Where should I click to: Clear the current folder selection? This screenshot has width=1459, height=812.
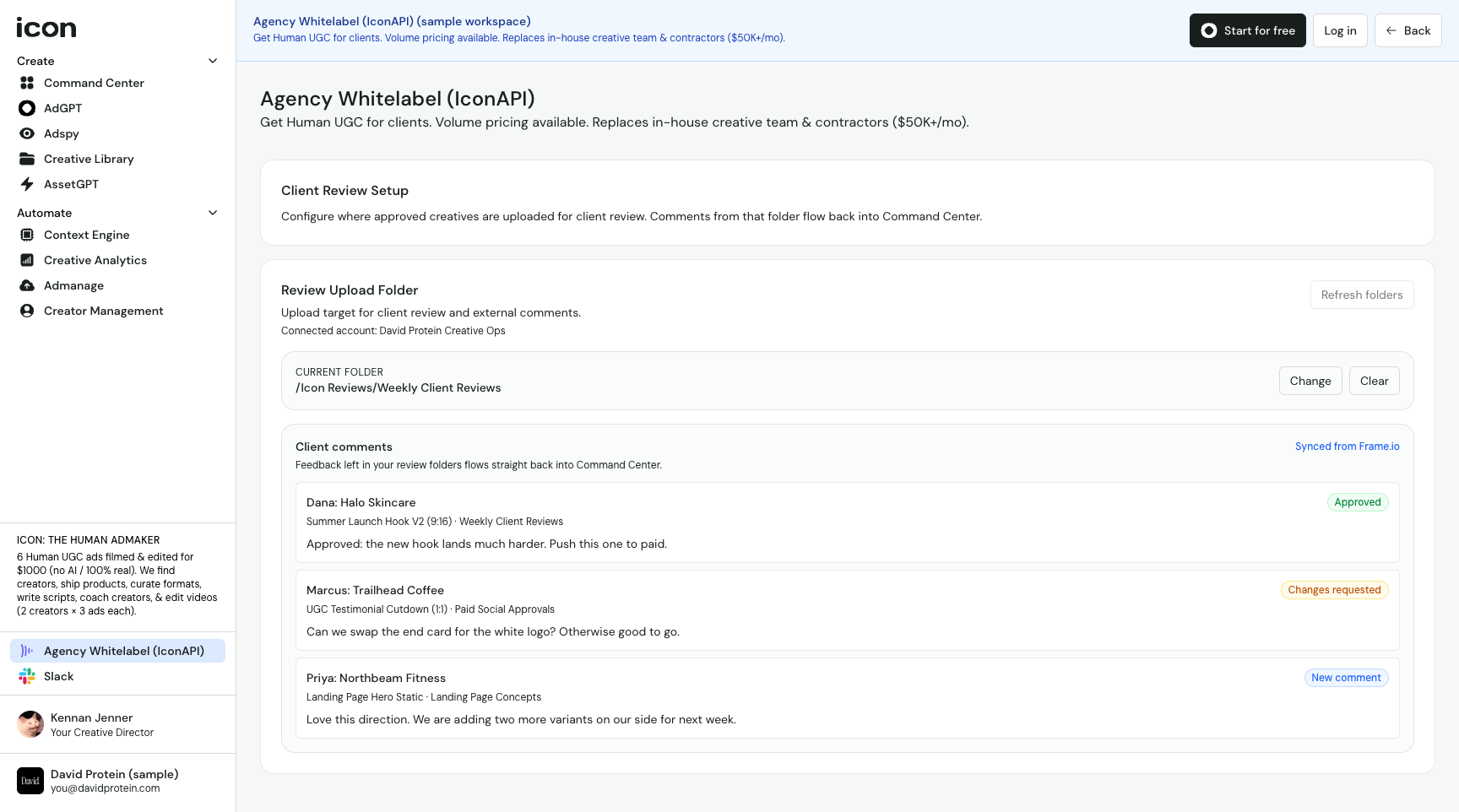pyautogui.click(x=1374, y=381)
